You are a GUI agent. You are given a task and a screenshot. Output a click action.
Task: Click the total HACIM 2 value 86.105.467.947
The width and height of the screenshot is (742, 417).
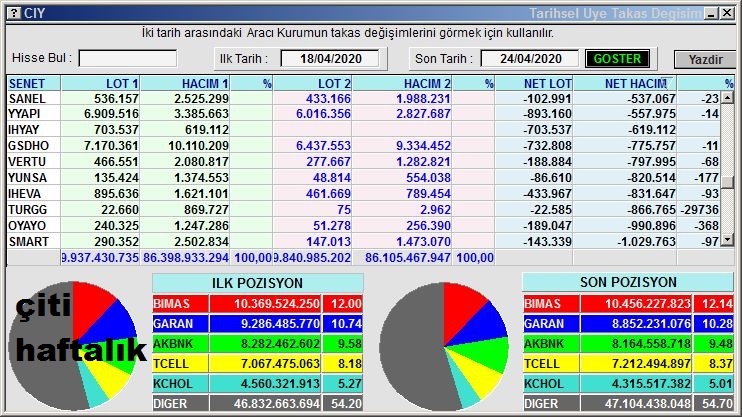tap(407, 257)
